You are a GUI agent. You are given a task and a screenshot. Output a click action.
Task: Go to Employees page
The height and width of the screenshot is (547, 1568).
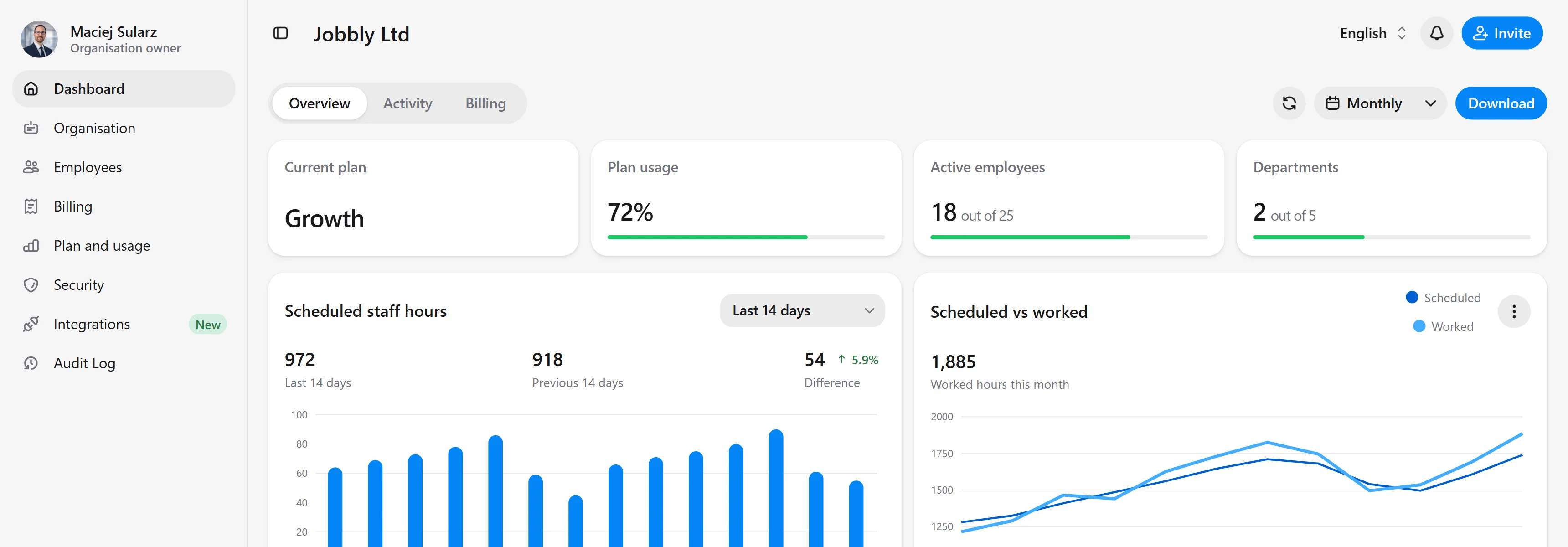tap(124, 167)
